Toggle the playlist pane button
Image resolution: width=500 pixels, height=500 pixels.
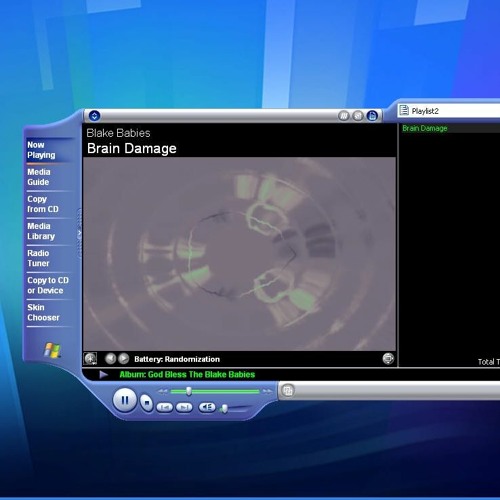(372, 116)
